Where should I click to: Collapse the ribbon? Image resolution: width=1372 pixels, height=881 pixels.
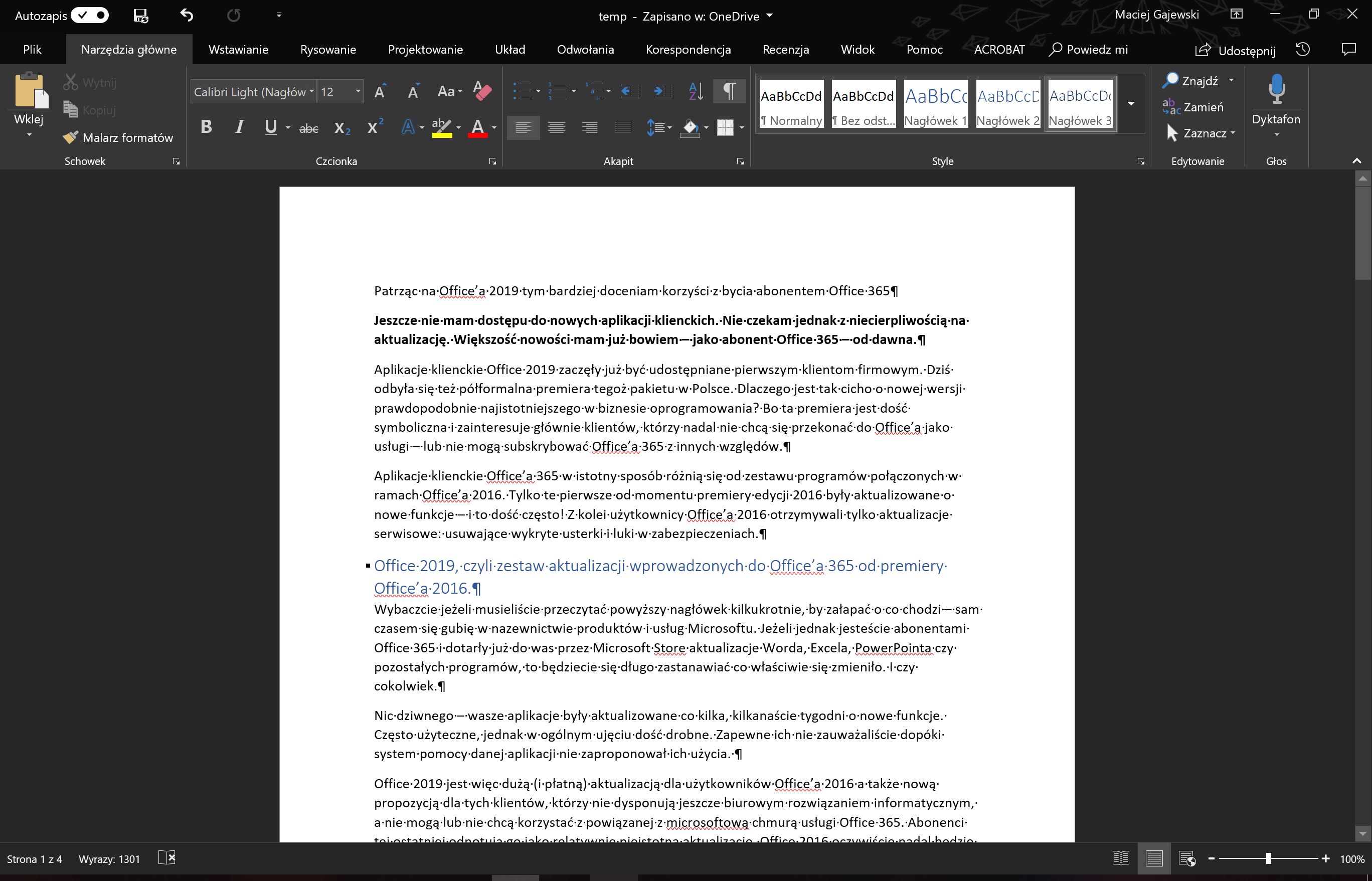1356,161
